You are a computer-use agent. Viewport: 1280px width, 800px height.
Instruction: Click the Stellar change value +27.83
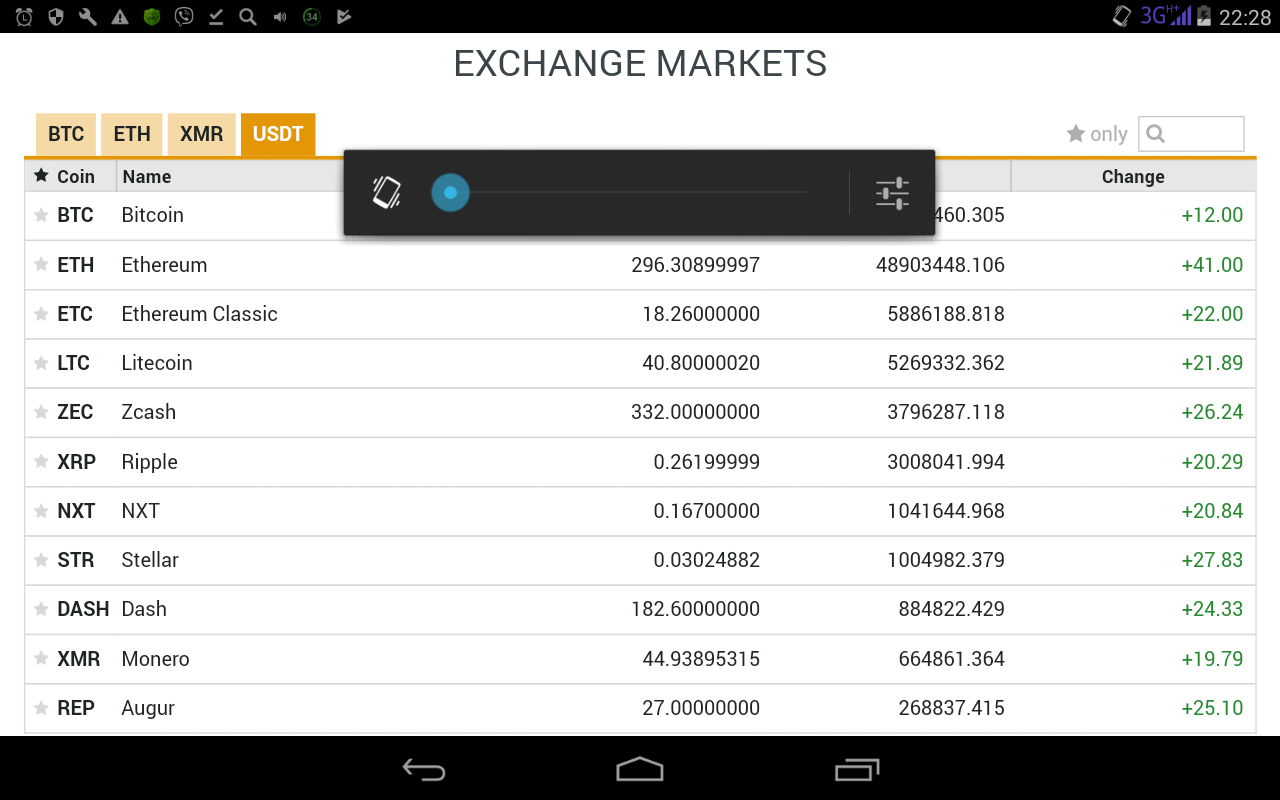click(1212, 560)
